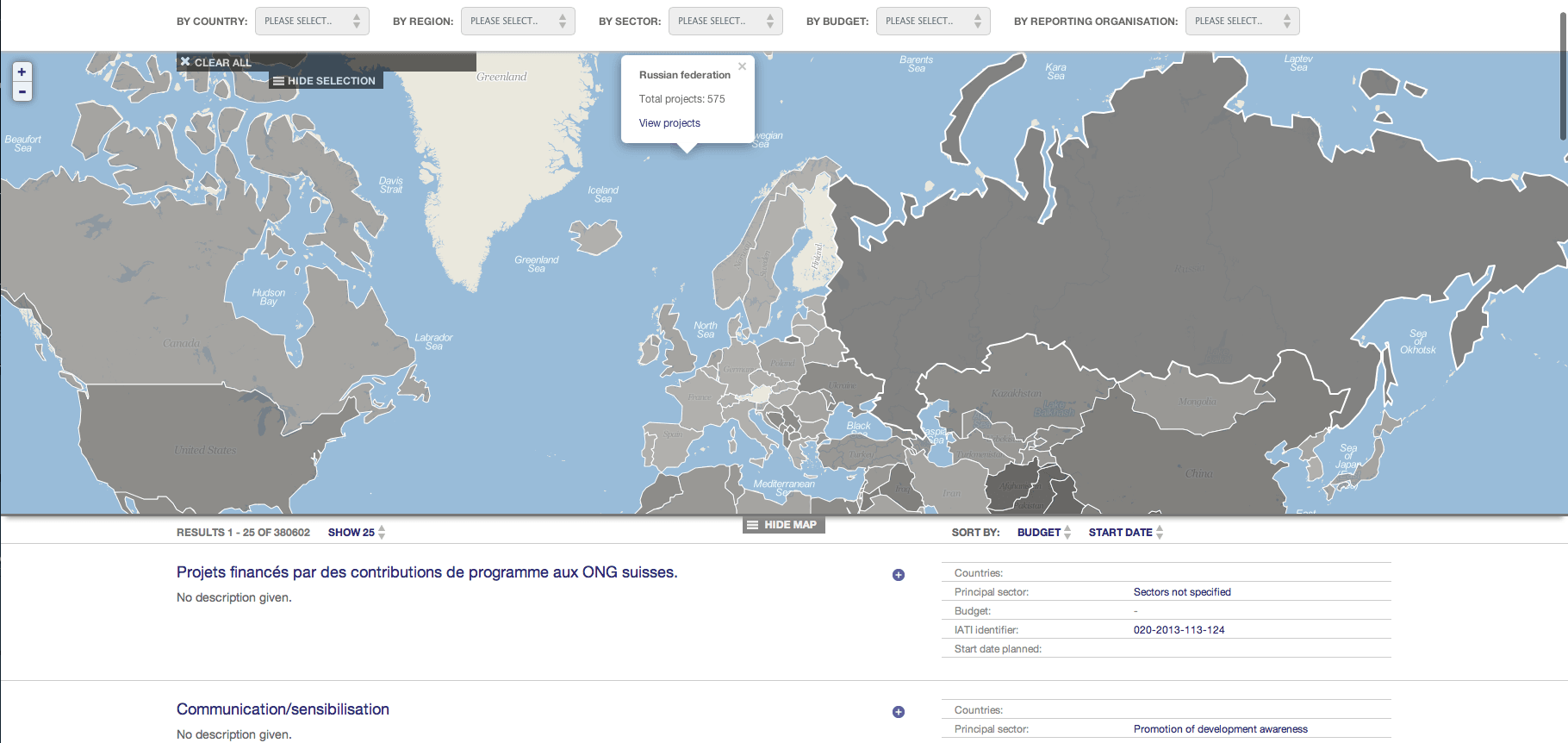Open the By Budget dropdown
The width and height of the screenshot is (1568, 743).
tap(932, 22)
